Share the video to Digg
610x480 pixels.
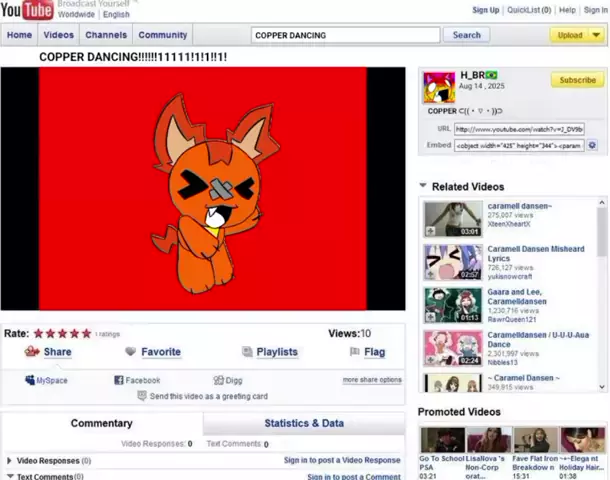pyautogui.click(x=219, y=380)
